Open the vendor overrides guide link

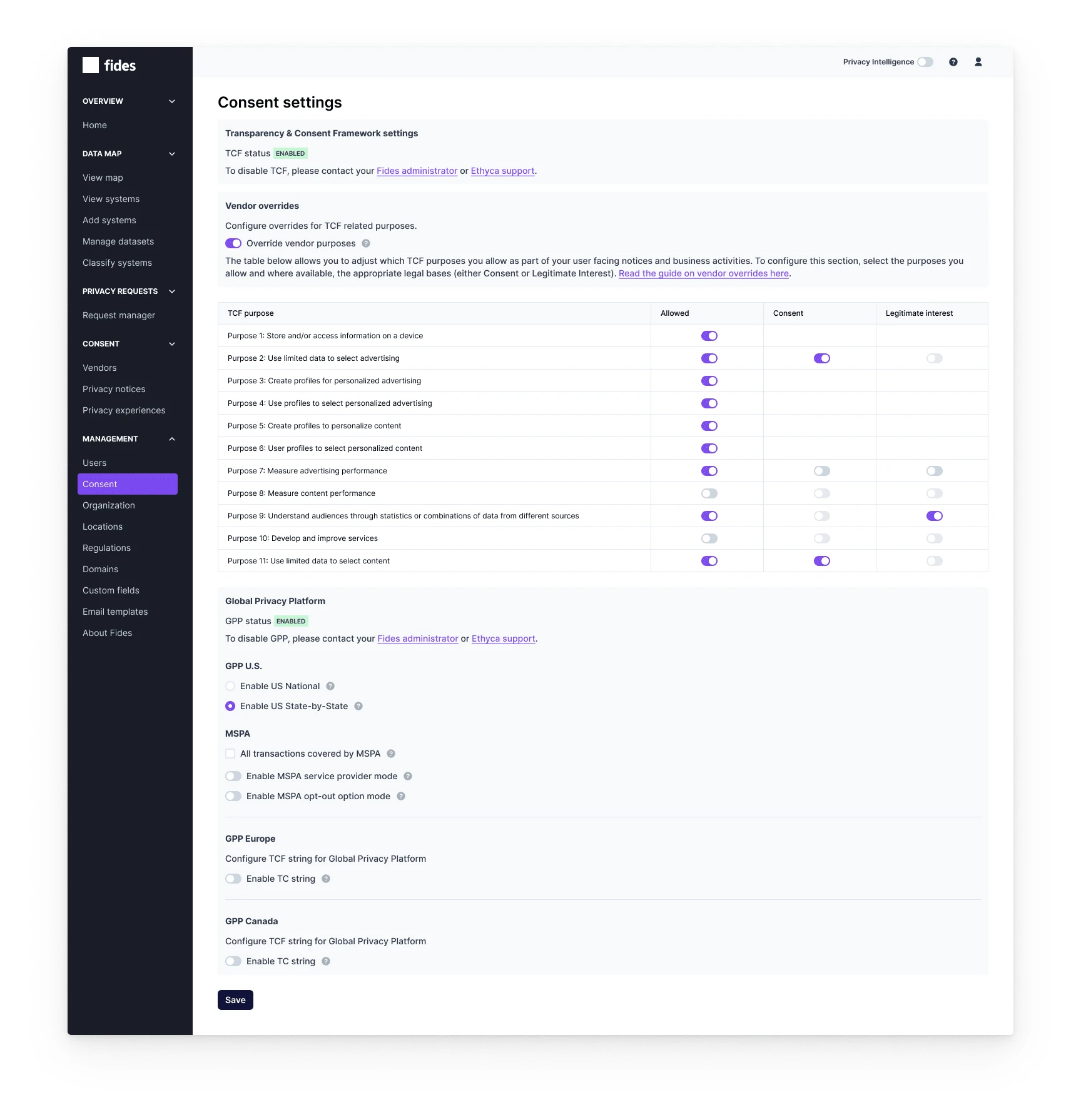[703, 273]
